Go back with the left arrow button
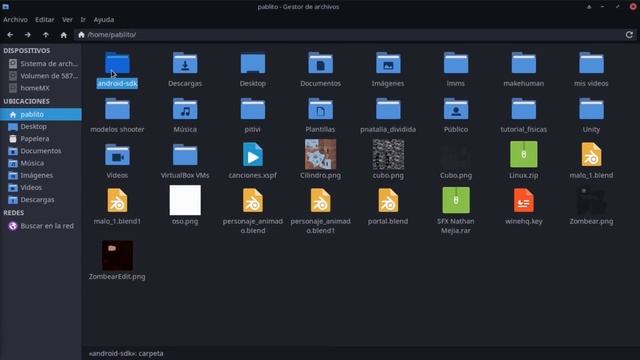 (10, 35)
